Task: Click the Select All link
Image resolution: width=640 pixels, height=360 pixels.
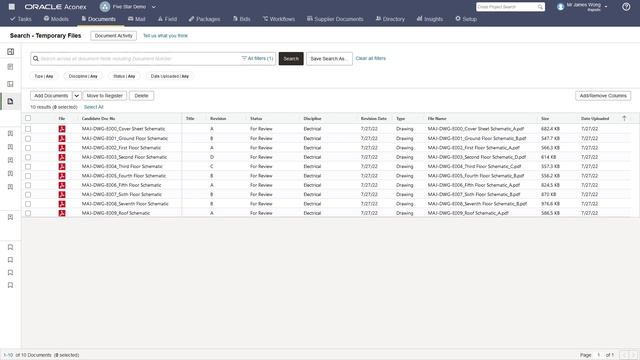Action: 93,107
